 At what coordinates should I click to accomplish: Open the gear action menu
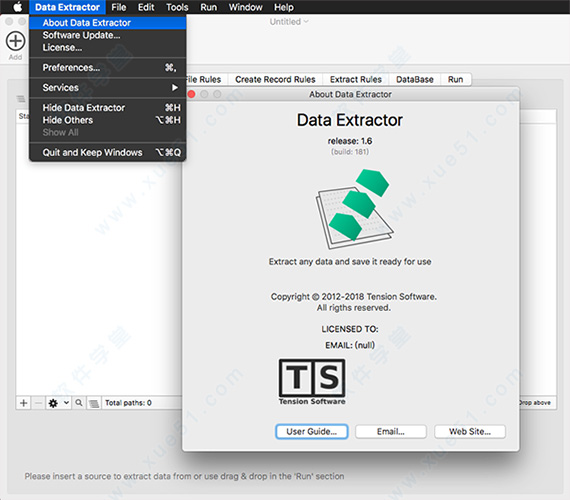pyautogui.click(x=53, y=403)
